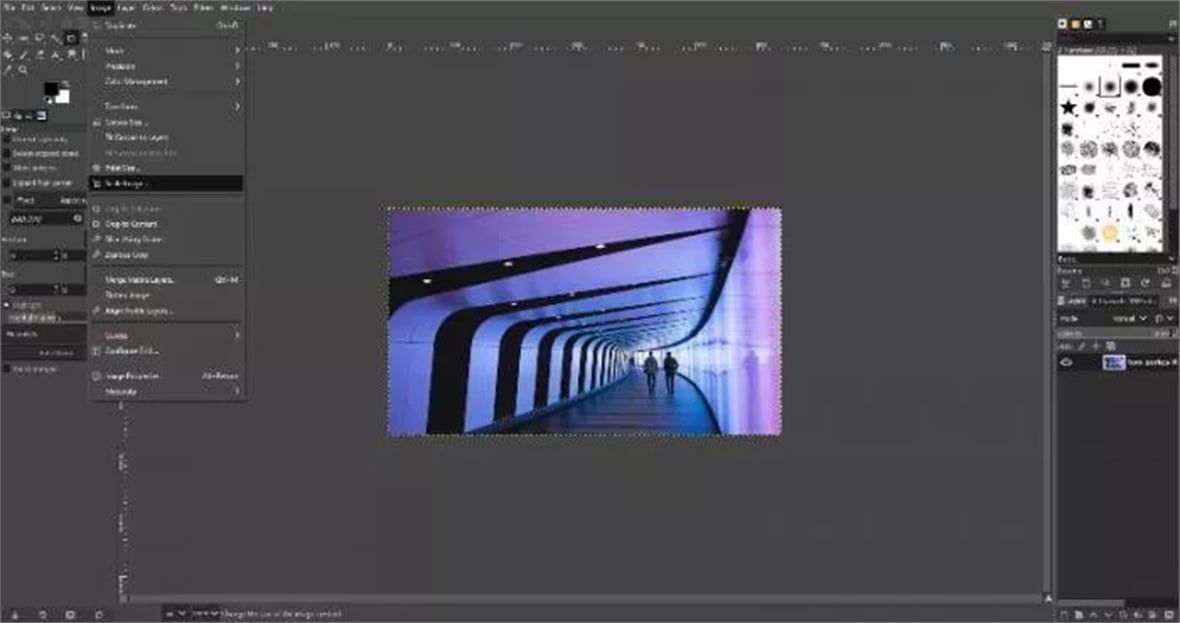The width and height of the screenshot is (1180, 623).
Task: Open the Filters menu in menu bar
Action: coord(203,8)
